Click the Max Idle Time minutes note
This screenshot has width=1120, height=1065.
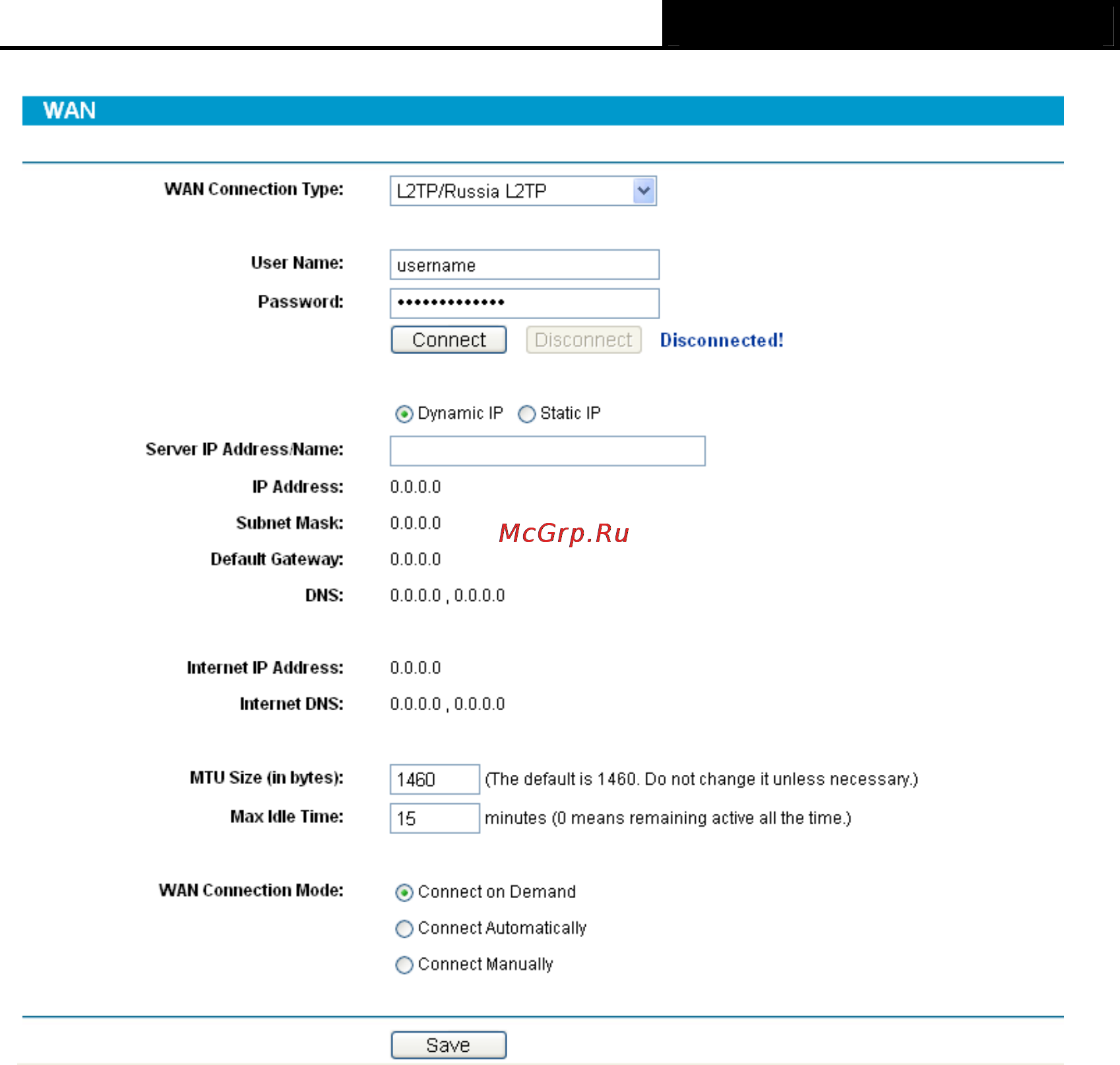668,818
